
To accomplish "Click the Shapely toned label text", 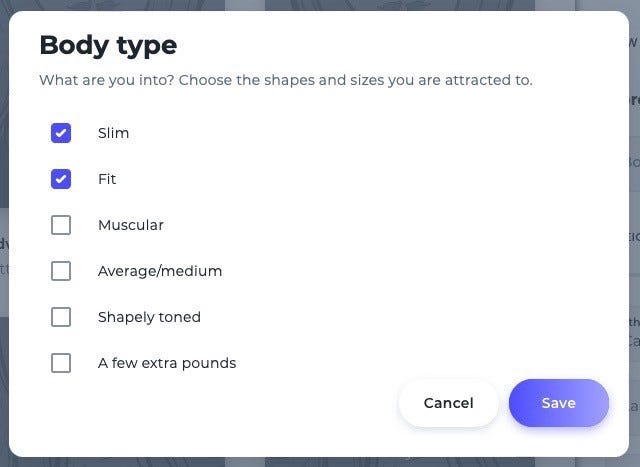I will [x=149, y=317].
